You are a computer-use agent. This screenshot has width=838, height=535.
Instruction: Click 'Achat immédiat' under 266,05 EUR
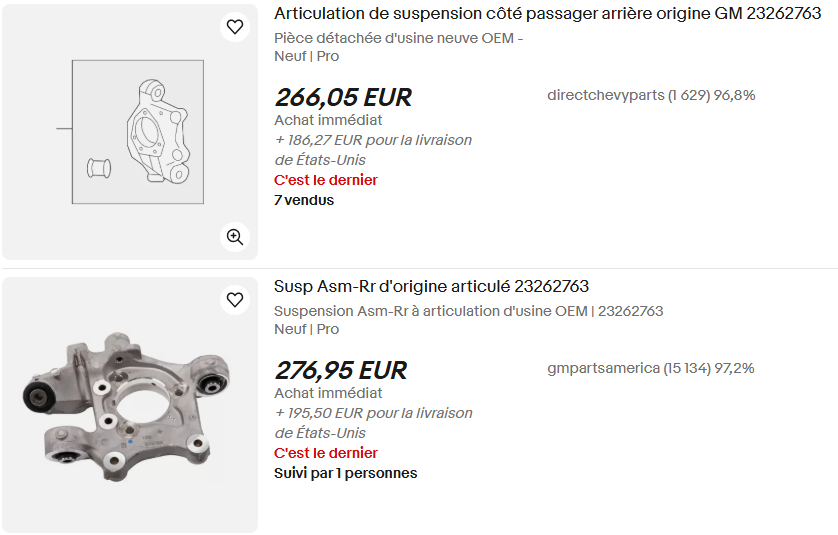[x=328, y=120]
